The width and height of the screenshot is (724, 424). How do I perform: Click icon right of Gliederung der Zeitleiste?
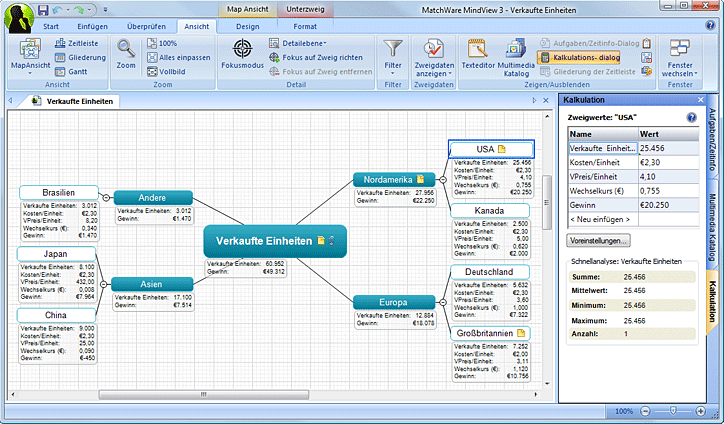coord(646,72)
